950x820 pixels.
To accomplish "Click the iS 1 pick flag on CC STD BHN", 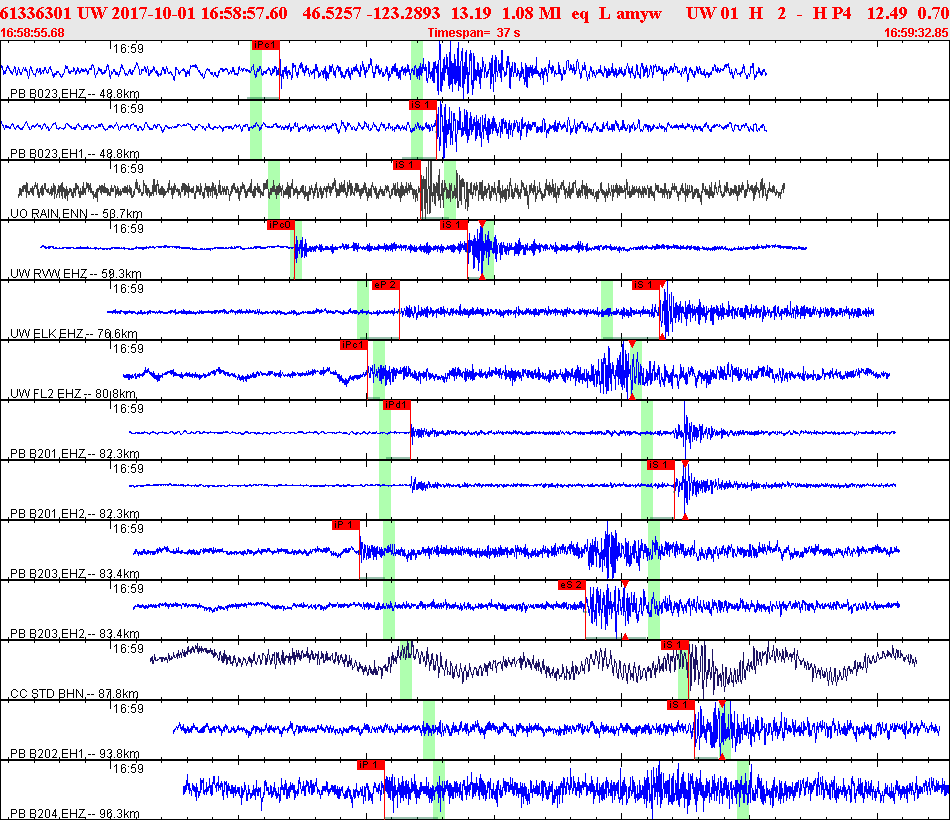I will pos(675,645).
